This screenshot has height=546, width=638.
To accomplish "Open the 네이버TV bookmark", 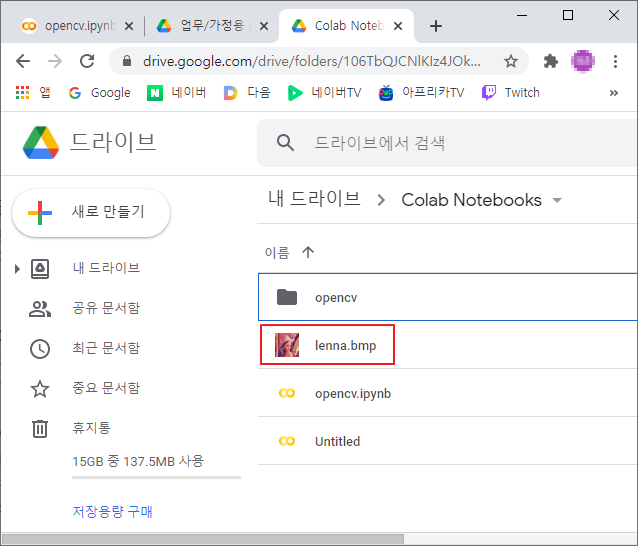I will tap(324, 93).
